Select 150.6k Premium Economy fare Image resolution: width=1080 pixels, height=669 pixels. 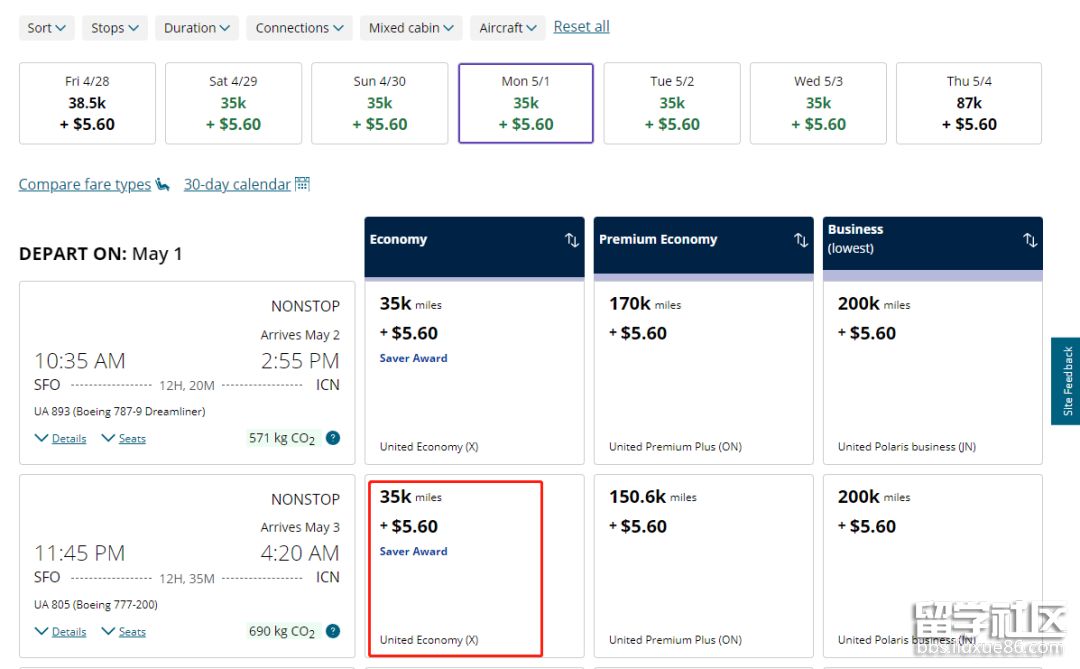click(703, 566)
